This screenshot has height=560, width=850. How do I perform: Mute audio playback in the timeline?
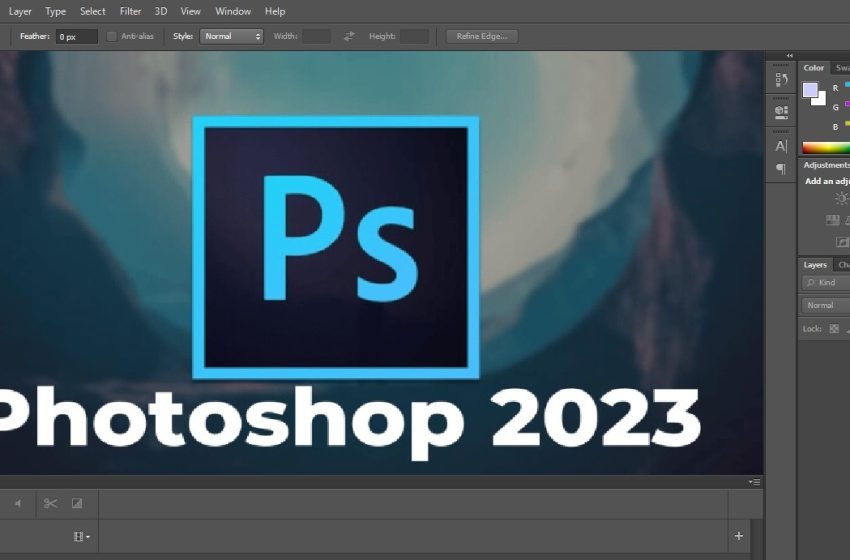point(18,504)
